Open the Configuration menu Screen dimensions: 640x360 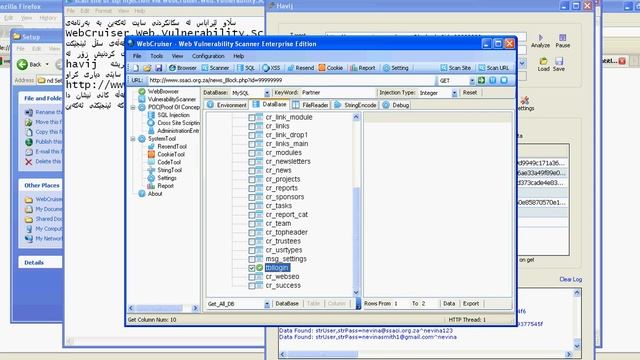(x=208, y=56)
